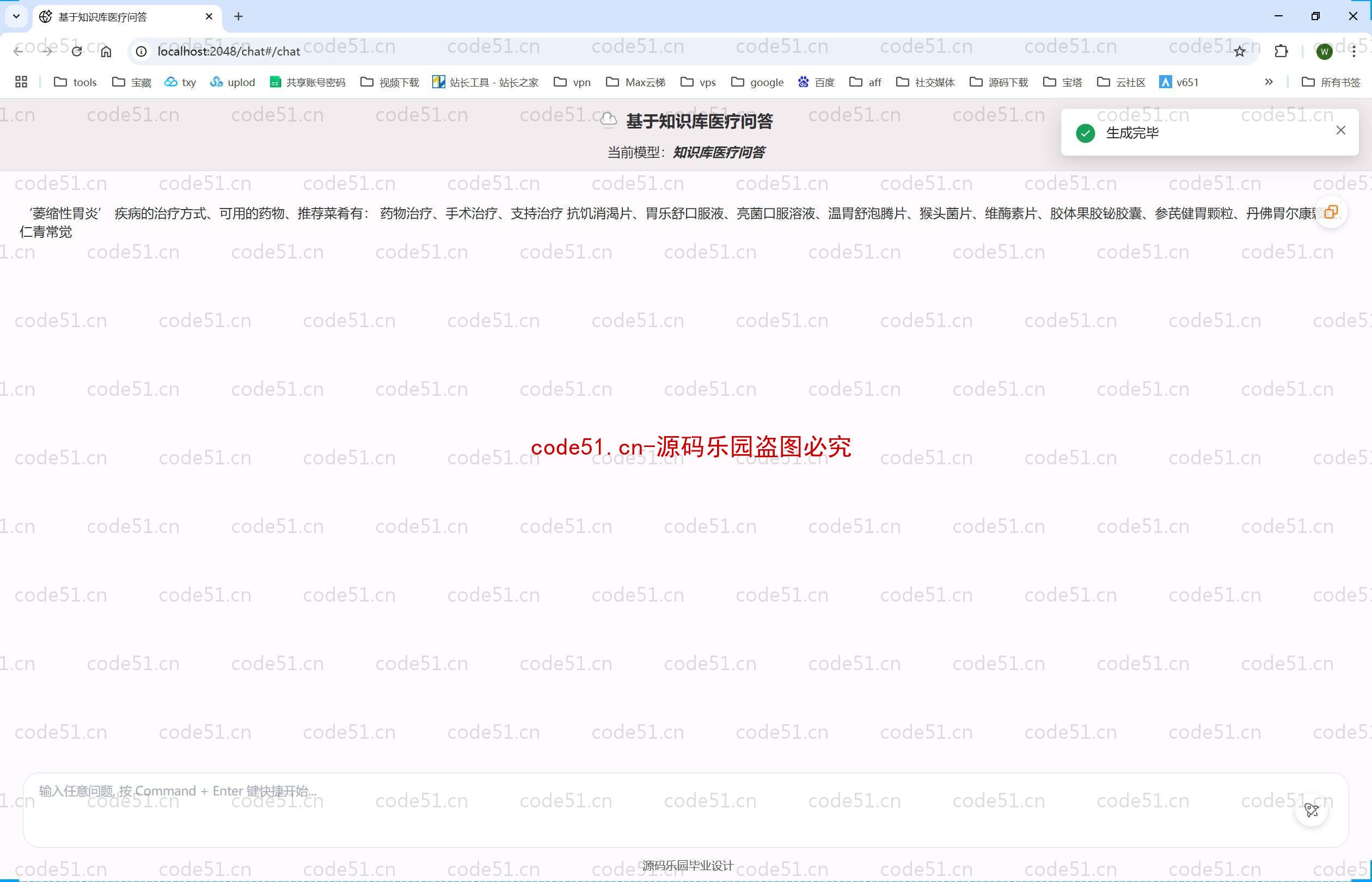Open the google bookmark folder
Screen dimensions: 1372x882
click(x=757, y=82)
